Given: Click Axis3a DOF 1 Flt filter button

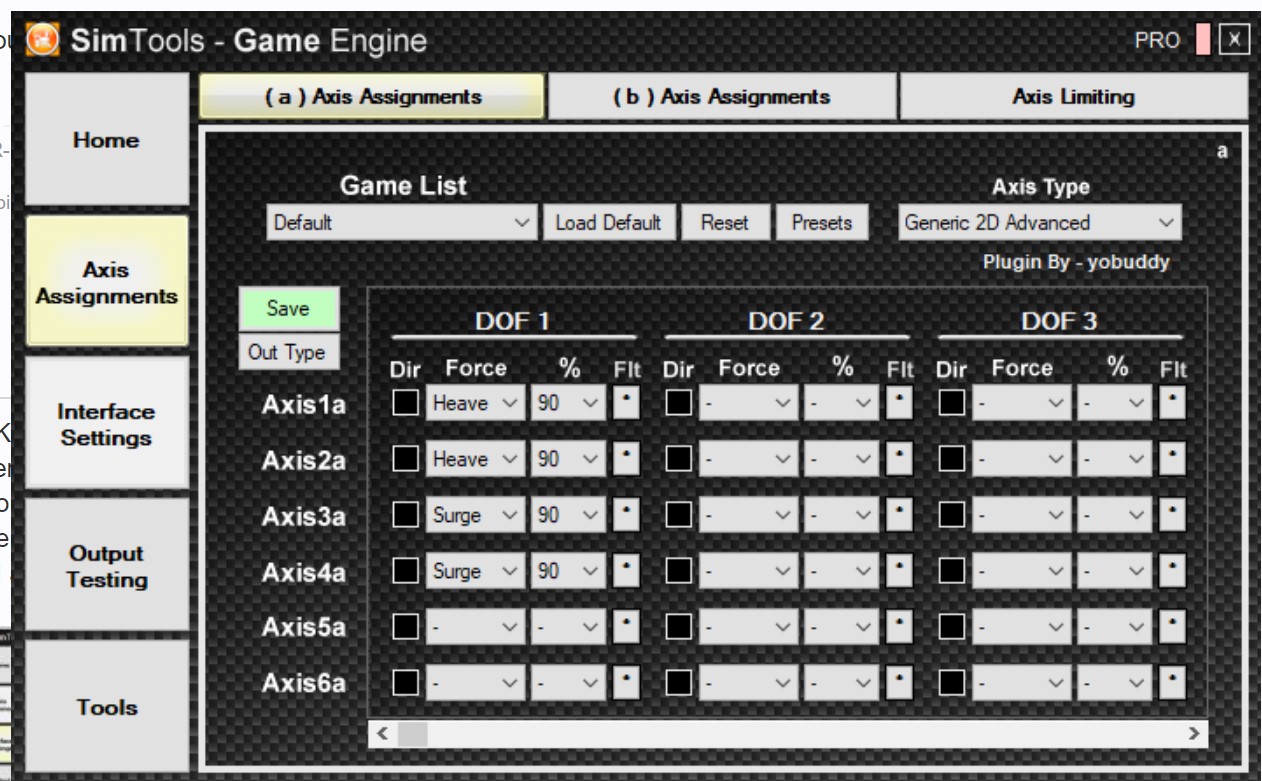Looking at the screenshot, I should click(627, 515).
